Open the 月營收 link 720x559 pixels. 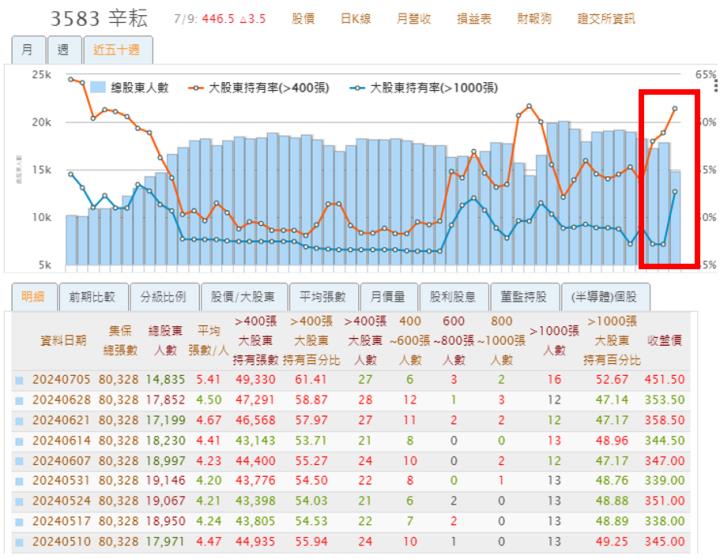pyautogui.click(x=414, y=19)
